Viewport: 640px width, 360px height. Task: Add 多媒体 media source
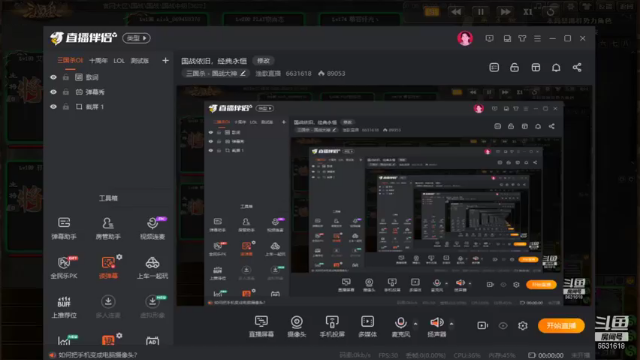367,326
